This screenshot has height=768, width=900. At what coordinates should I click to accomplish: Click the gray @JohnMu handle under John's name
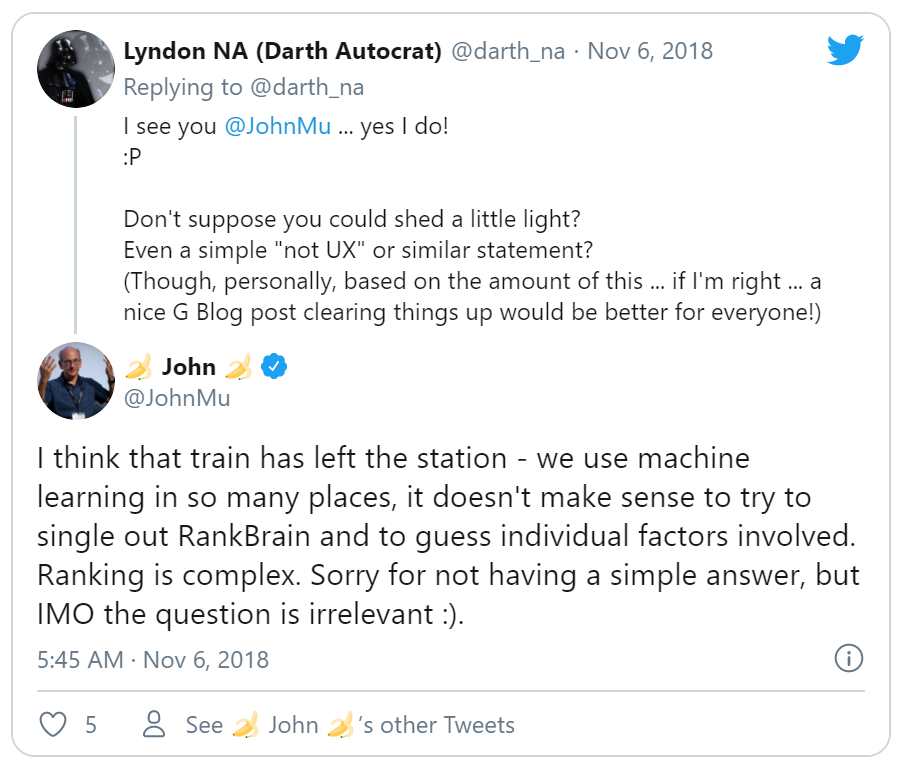pyautogui.click(x=177, y=398)
